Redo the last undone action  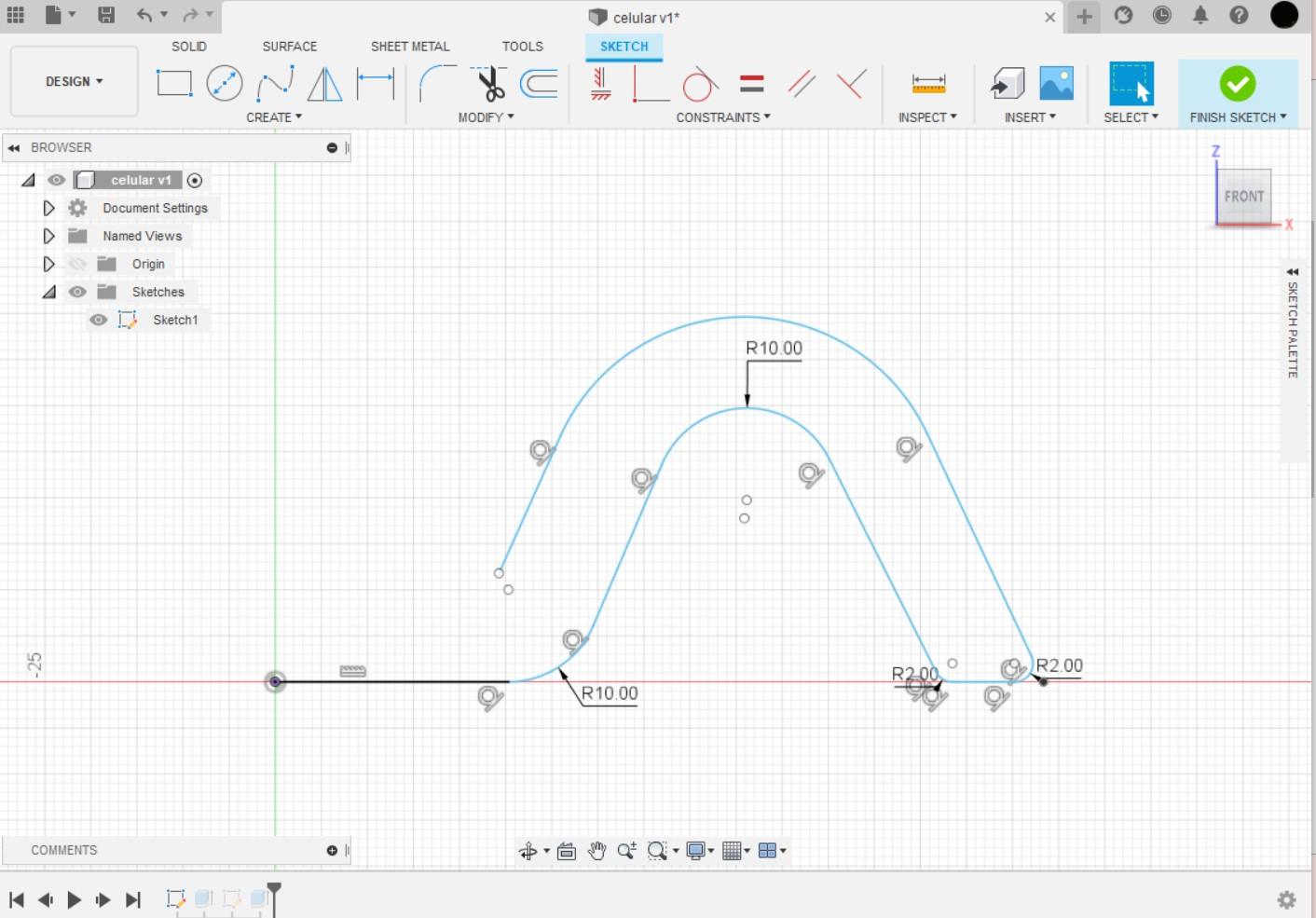tap(190, 15)
